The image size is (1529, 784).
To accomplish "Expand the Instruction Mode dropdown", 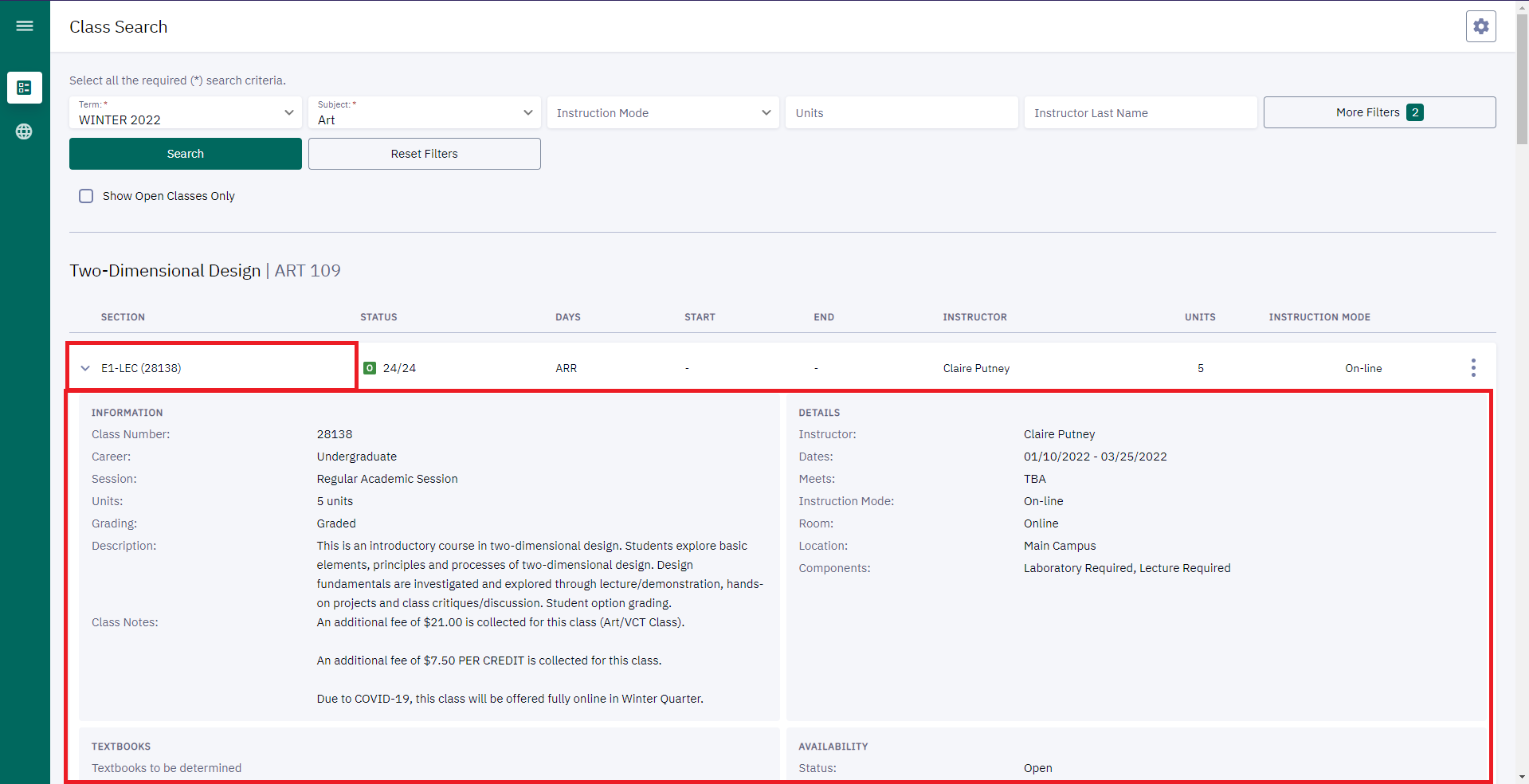I will pyautogui.click(x=663, y=112).
